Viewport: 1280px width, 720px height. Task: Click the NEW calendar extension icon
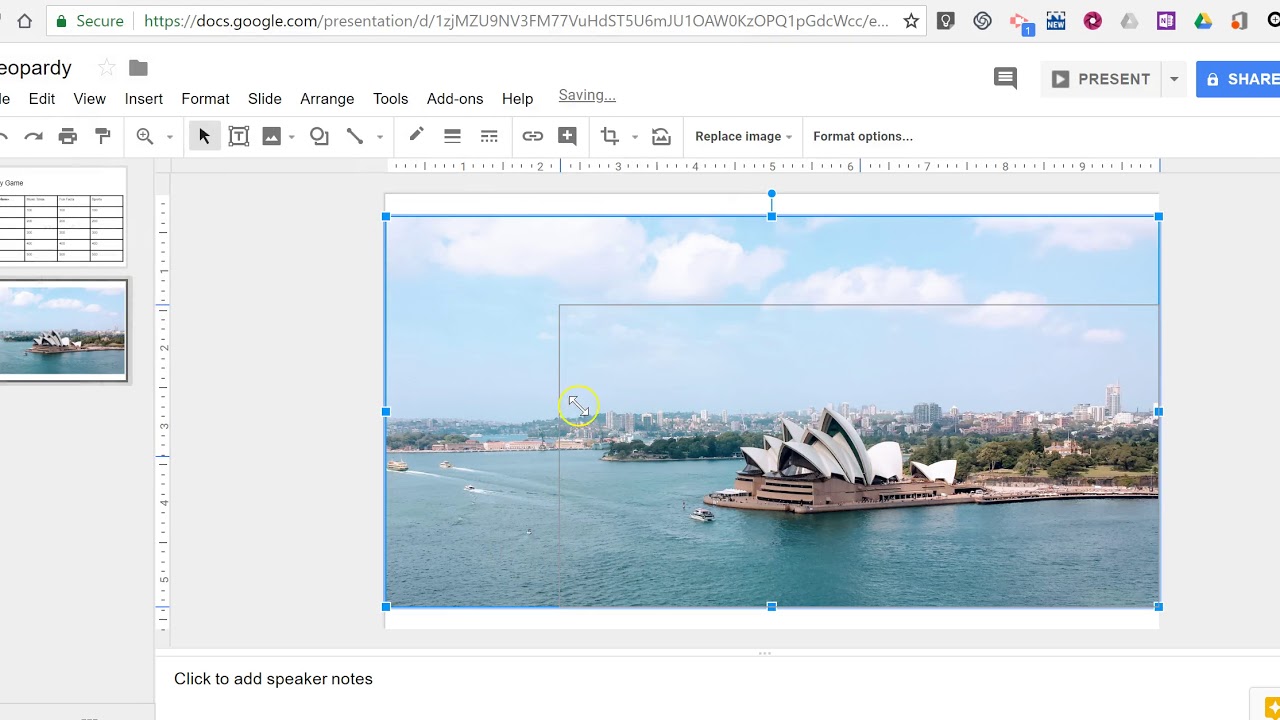[x=1056, y=21]
